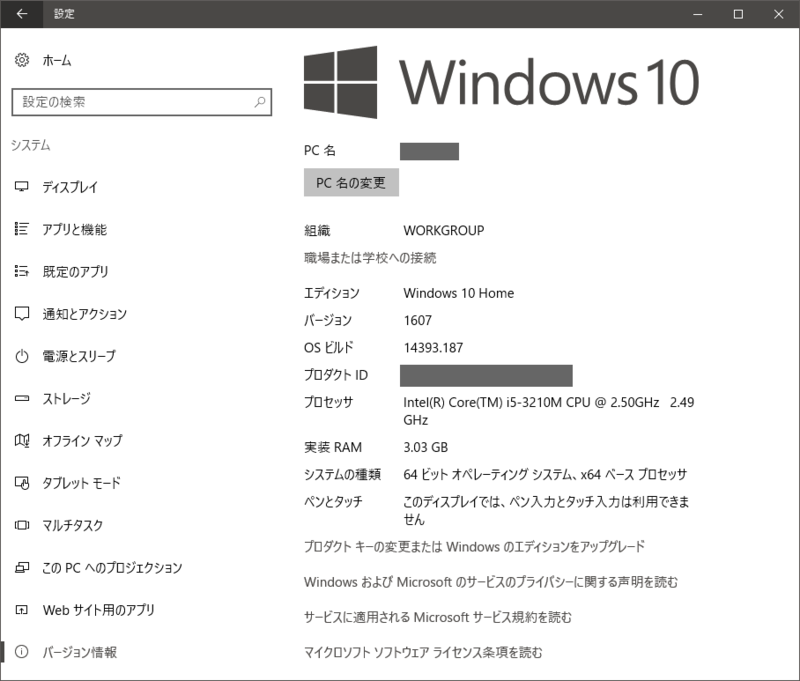800x681 pixels.
Task: Select バージョン情報 in sidebar
Action: click(x=80, y=652)
